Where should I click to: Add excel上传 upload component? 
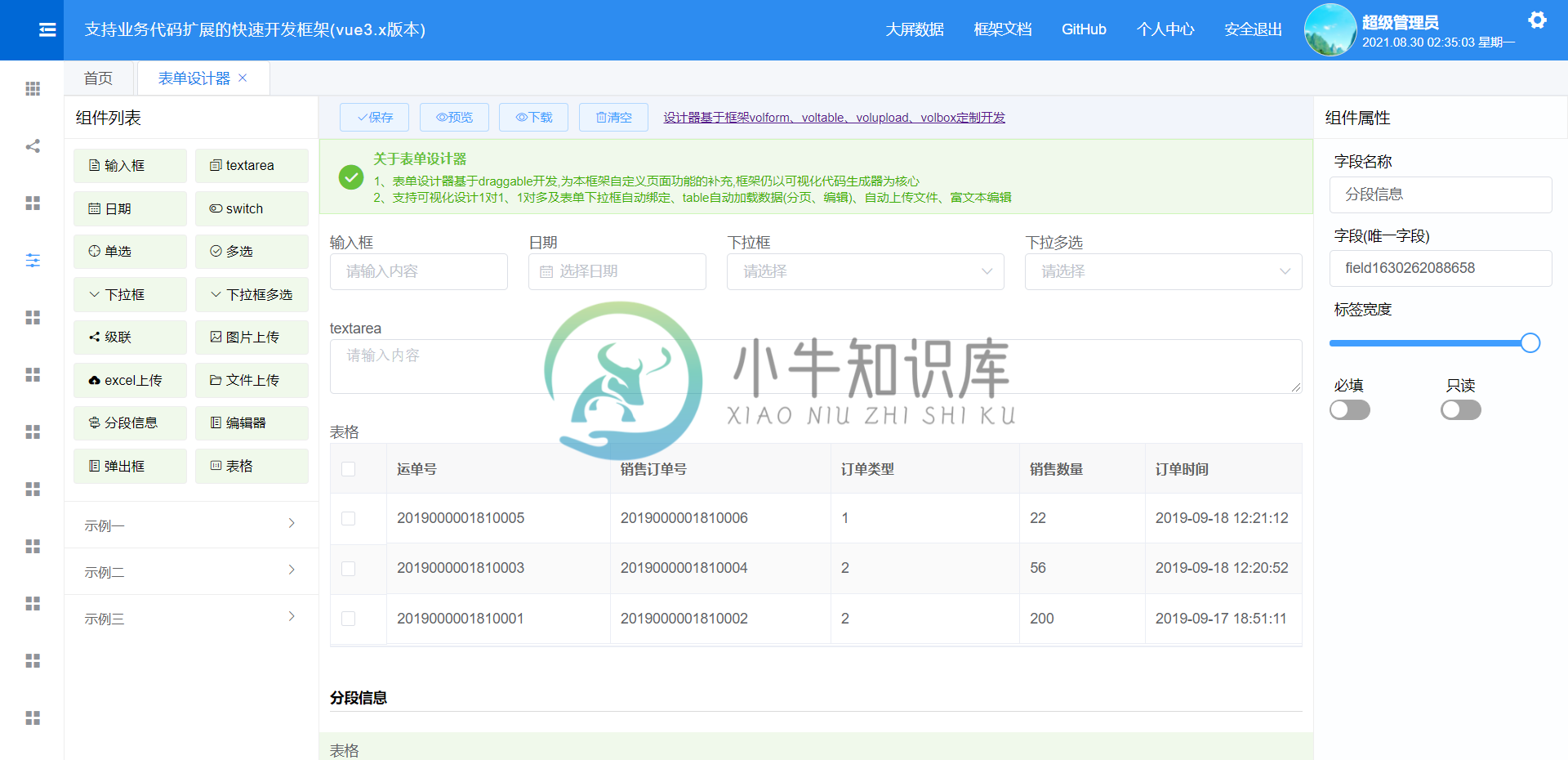pyautogui.click(x=130, y=381)
